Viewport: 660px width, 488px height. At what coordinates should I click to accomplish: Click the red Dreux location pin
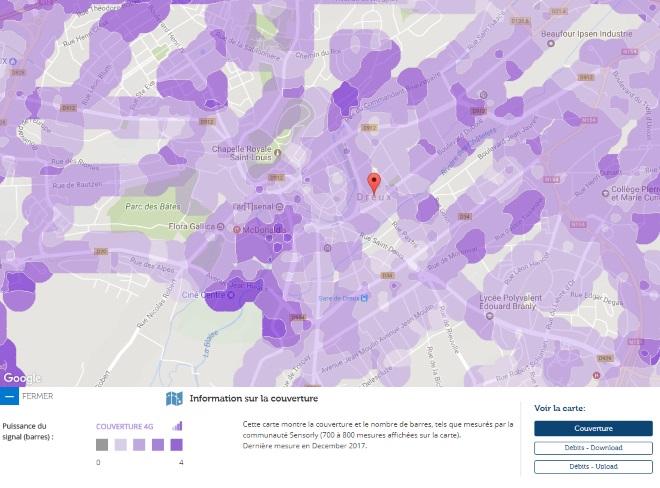point(374,183)
